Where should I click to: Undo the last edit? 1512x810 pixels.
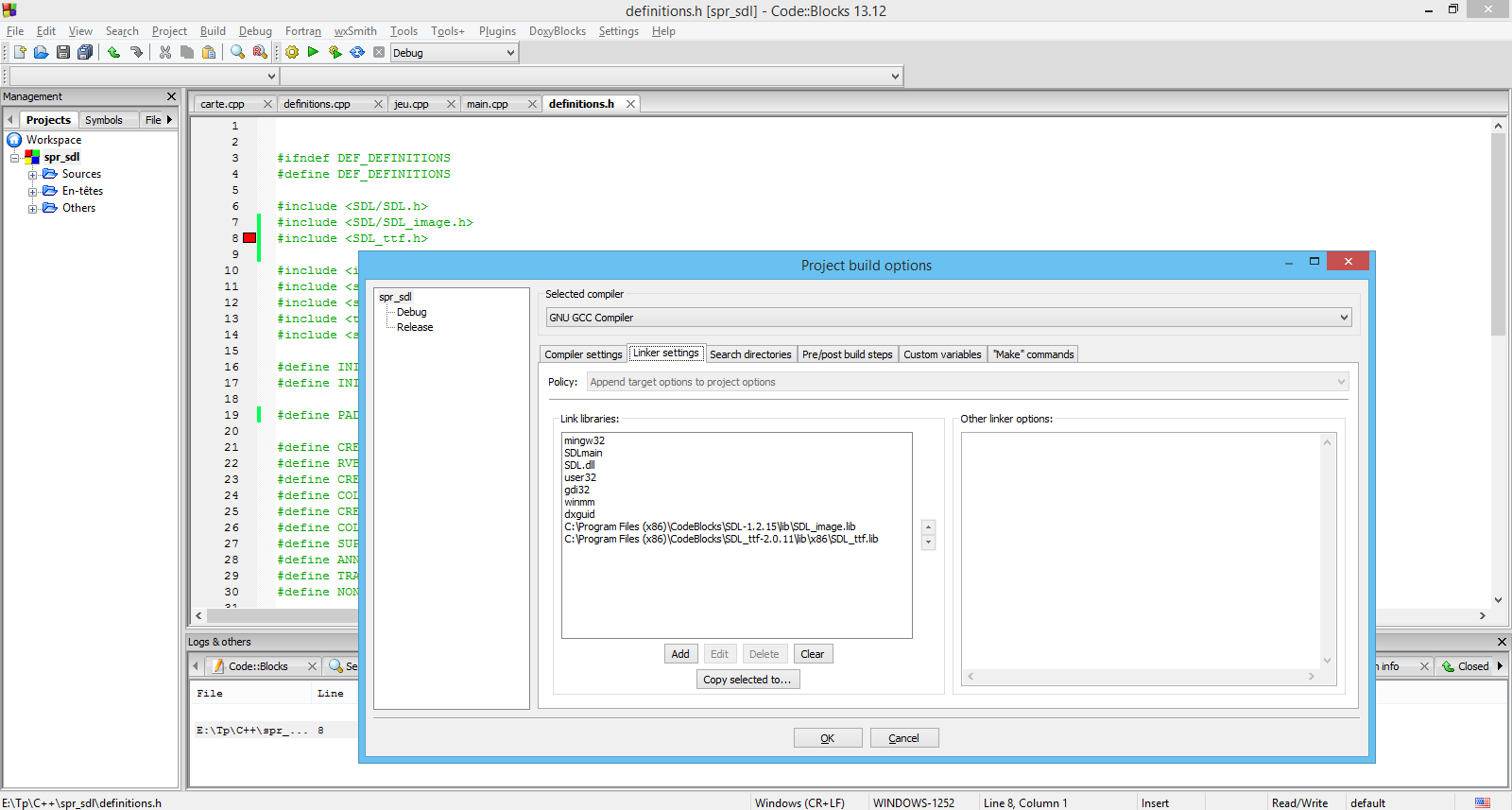(113, 53)
